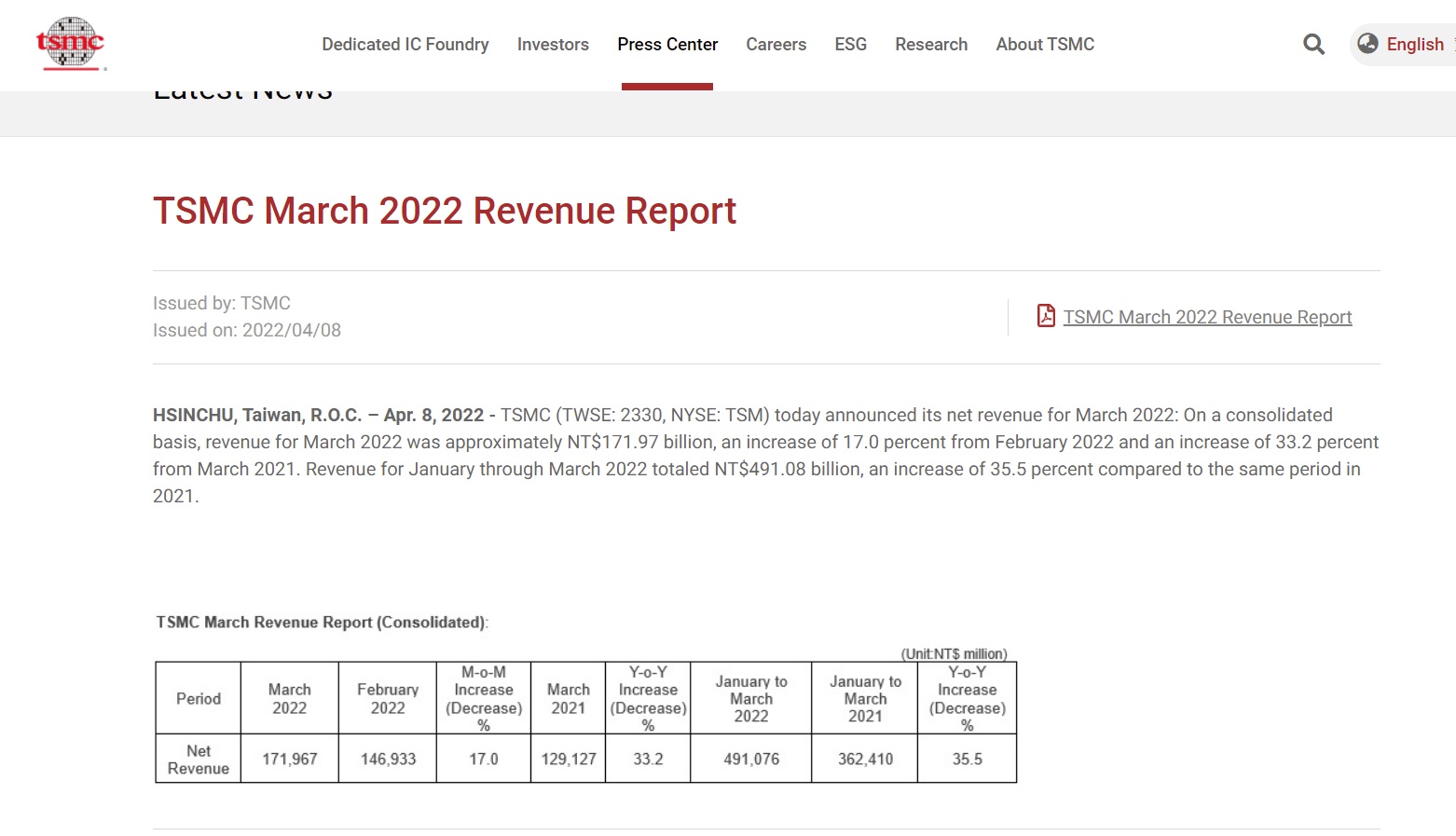Navigate to About TSMC

coord(1045,44)
